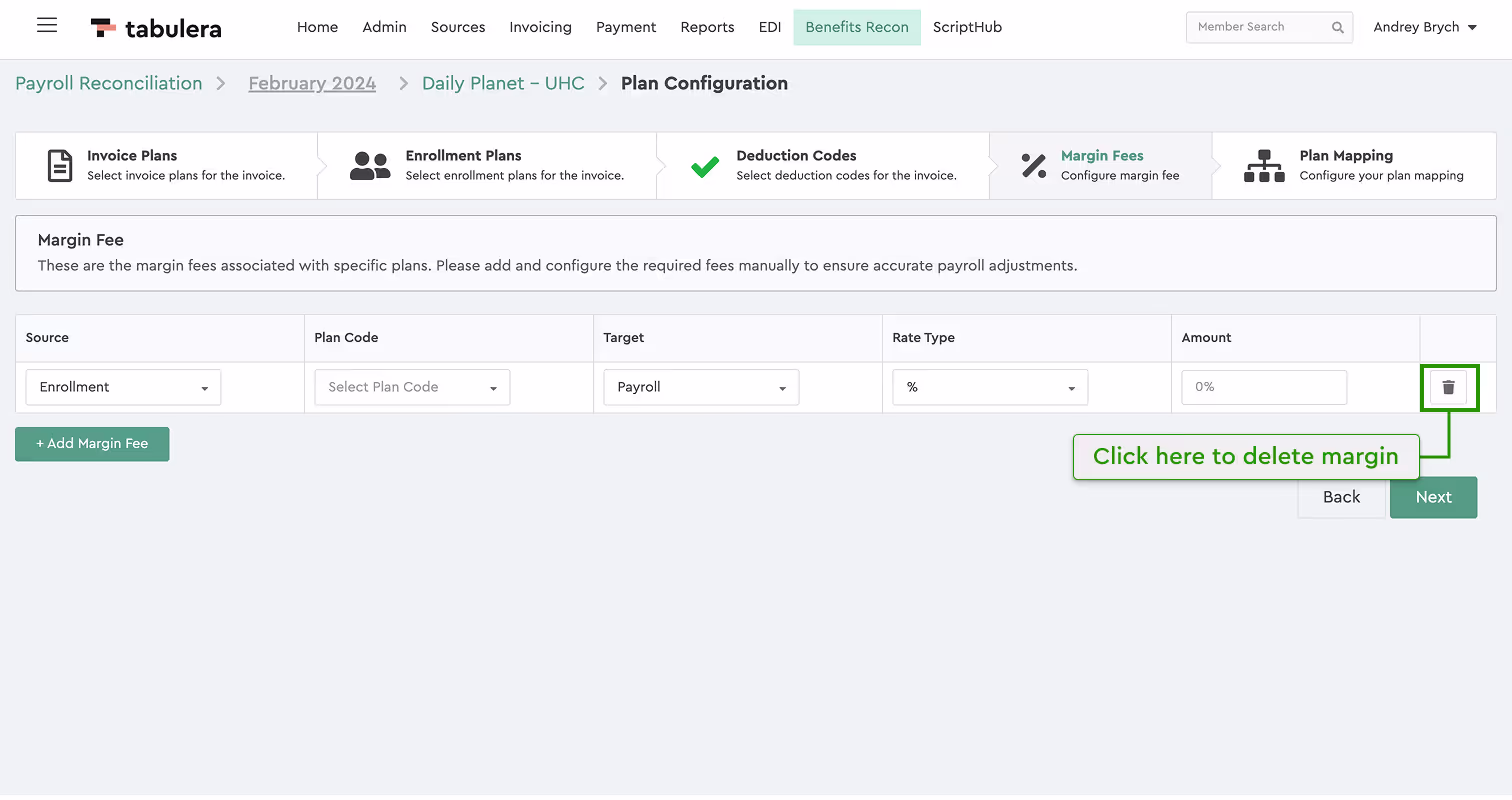Click the Plan Mapping hierarchy icon
Image resolution: width=1512 pixels, height=800 pixels.
tap(1264, 166)
